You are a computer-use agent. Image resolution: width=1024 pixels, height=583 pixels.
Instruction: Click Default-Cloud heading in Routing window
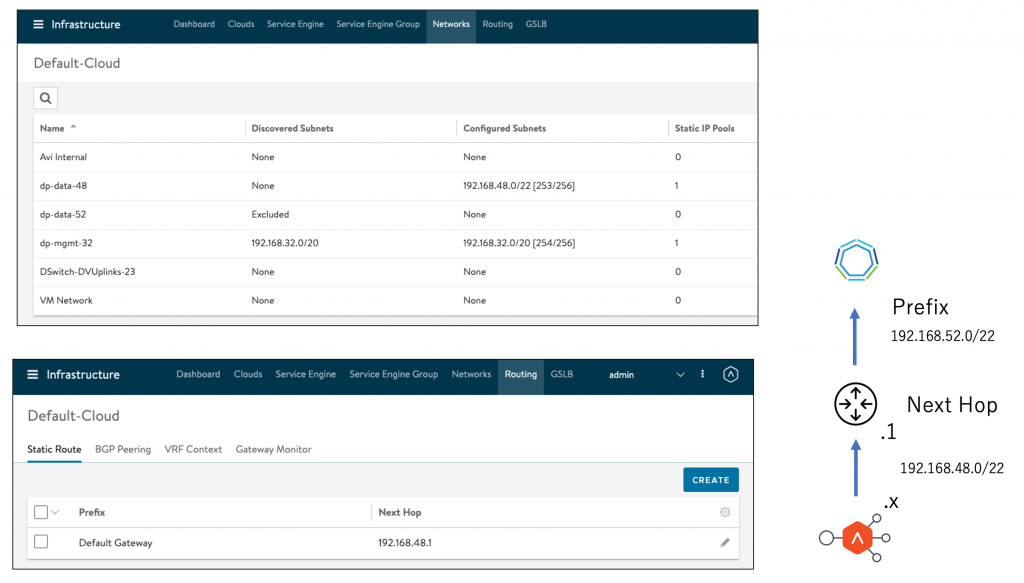click(x=73, y=416)
